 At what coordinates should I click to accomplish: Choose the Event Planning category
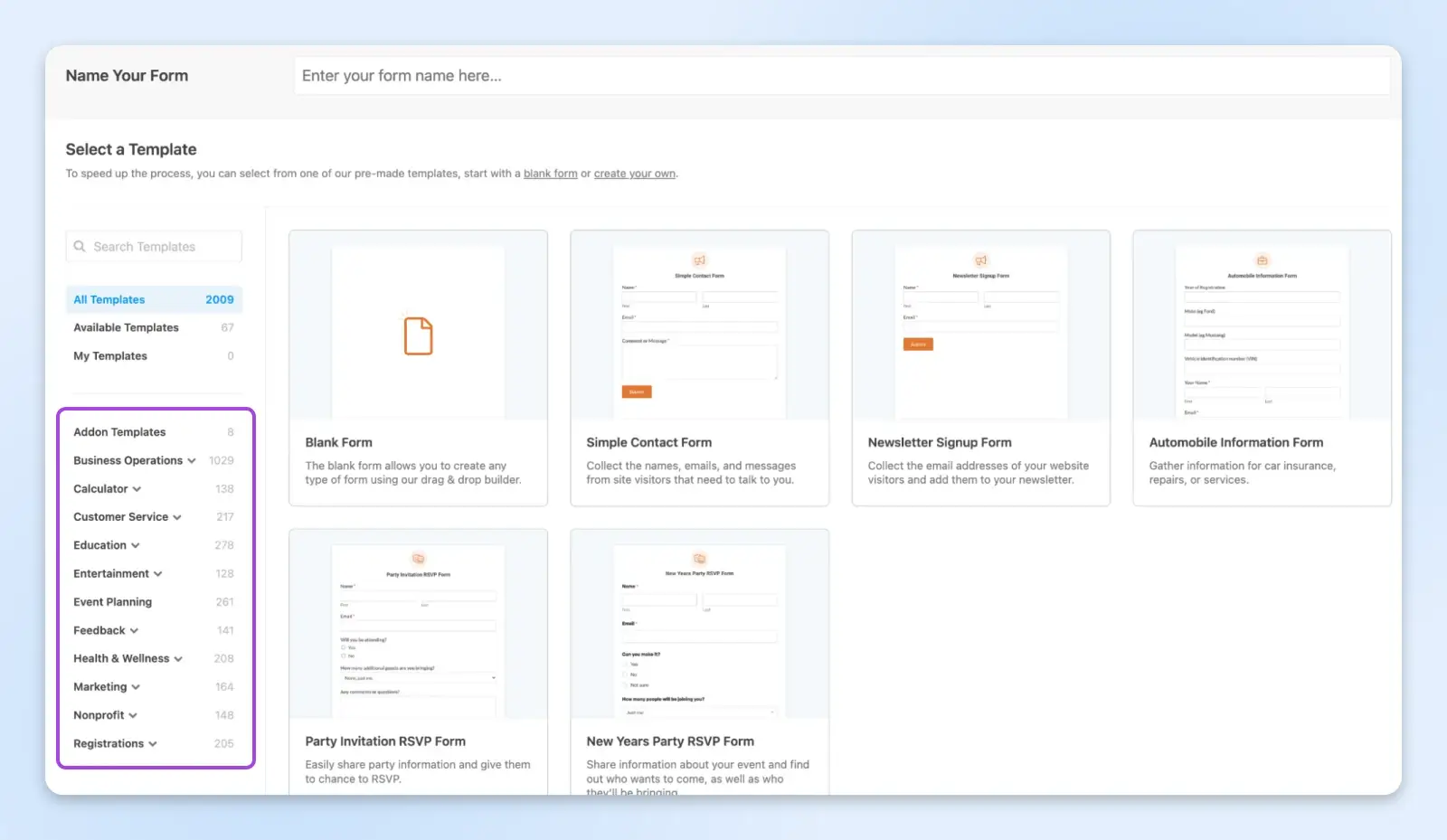[113, 602]
